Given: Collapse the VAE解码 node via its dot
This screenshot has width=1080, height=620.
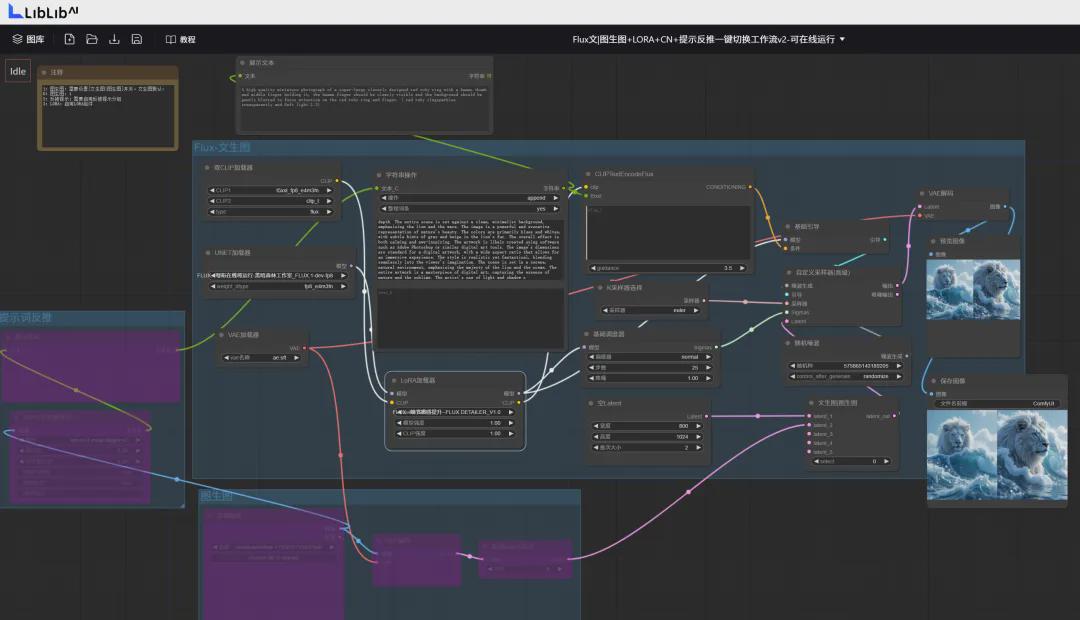Looking at the screenshot, I should point(924,193).
